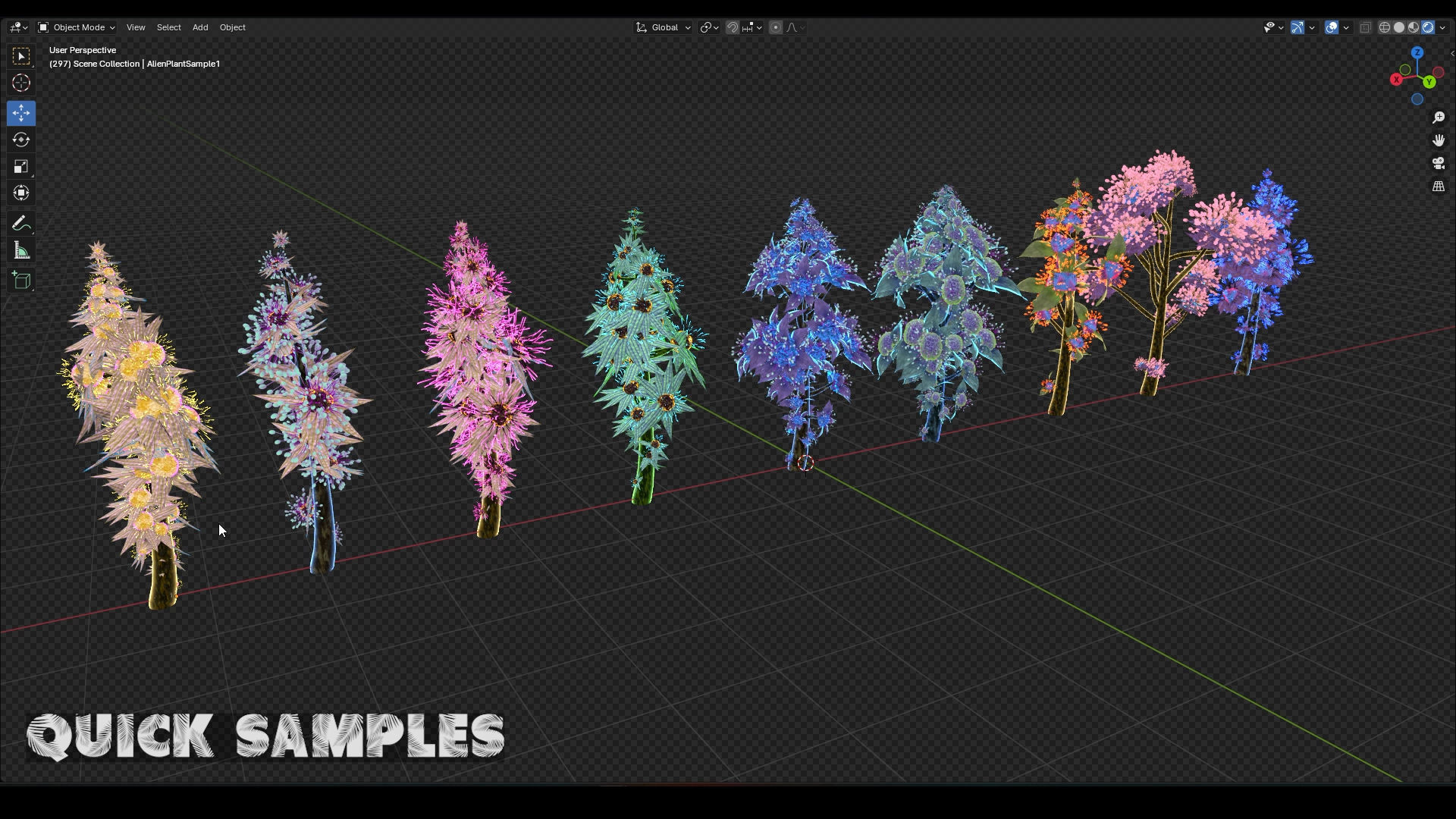Select the Scale tool
Viewport: 1456px width, 819px height.
tap(21, 166)
